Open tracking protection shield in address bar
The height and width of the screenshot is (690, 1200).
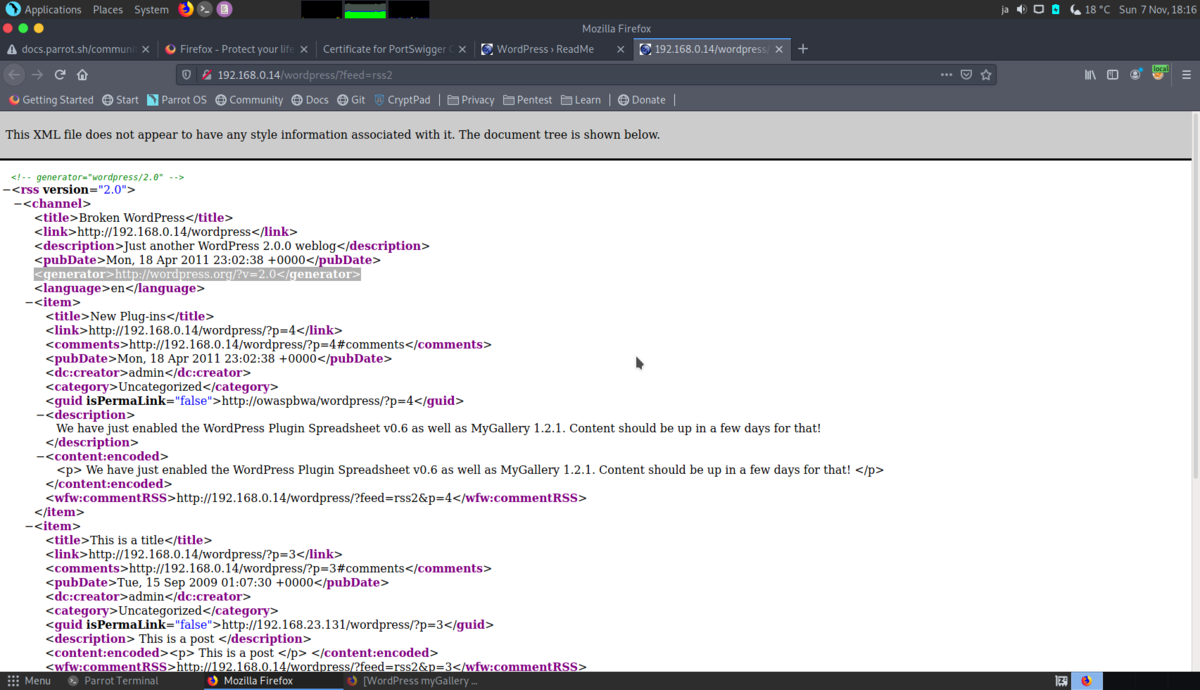coord(186,75)
